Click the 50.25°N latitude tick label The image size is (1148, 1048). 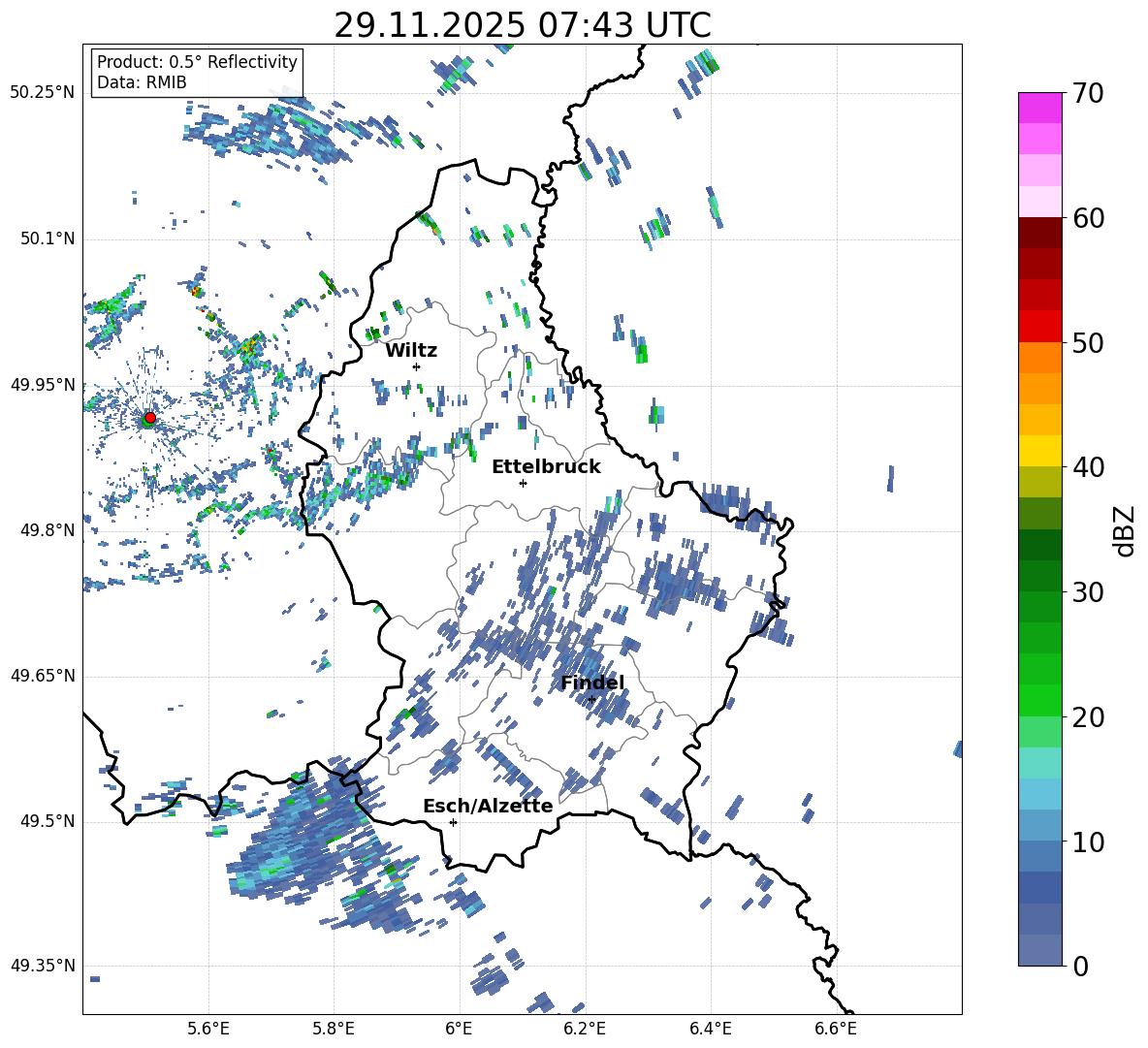pyautogui.click(x=43, y=93)
